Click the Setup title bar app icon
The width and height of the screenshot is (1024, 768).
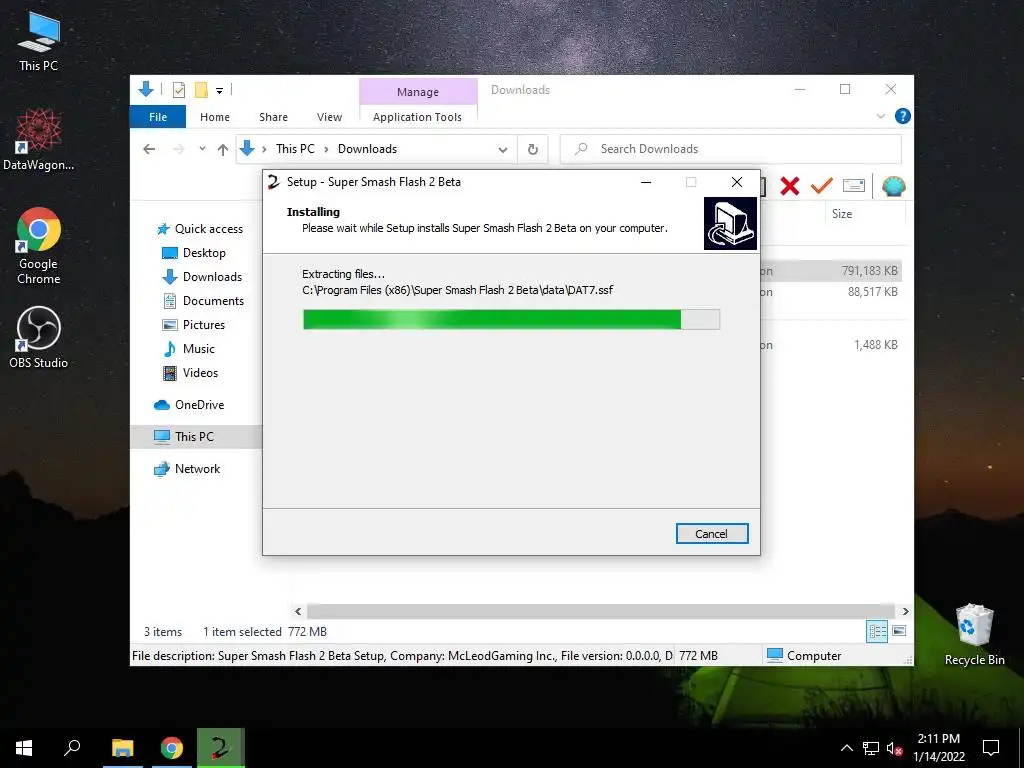[274, 182]
